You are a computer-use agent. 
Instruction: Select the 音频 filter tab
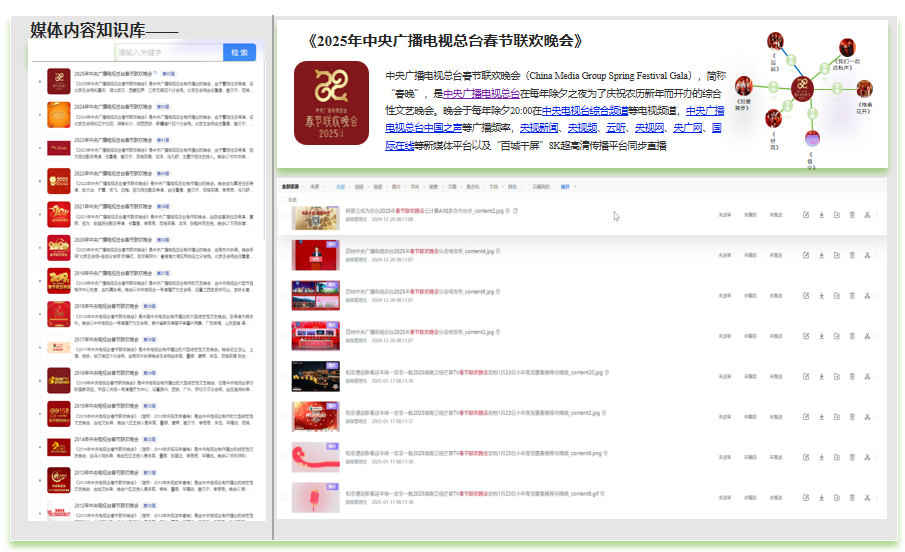[x=377, y=187]
